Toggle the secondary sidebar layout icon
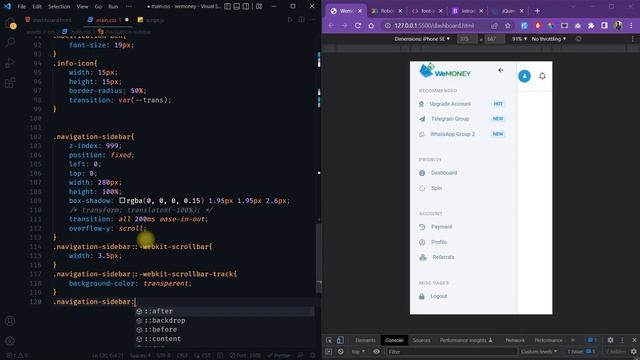 (x=246, y=6)
